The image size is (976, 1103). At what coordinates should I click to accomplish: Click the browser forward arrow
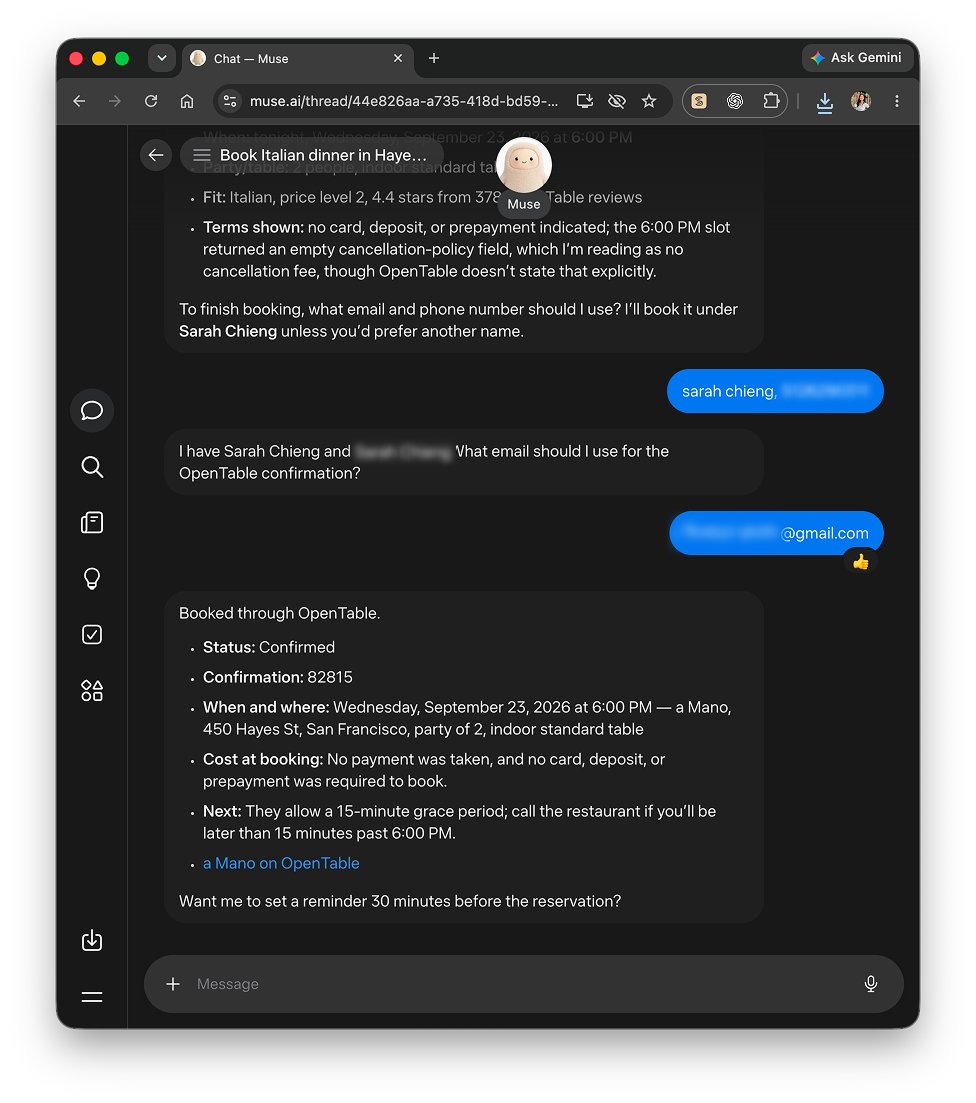click(115, 101)
